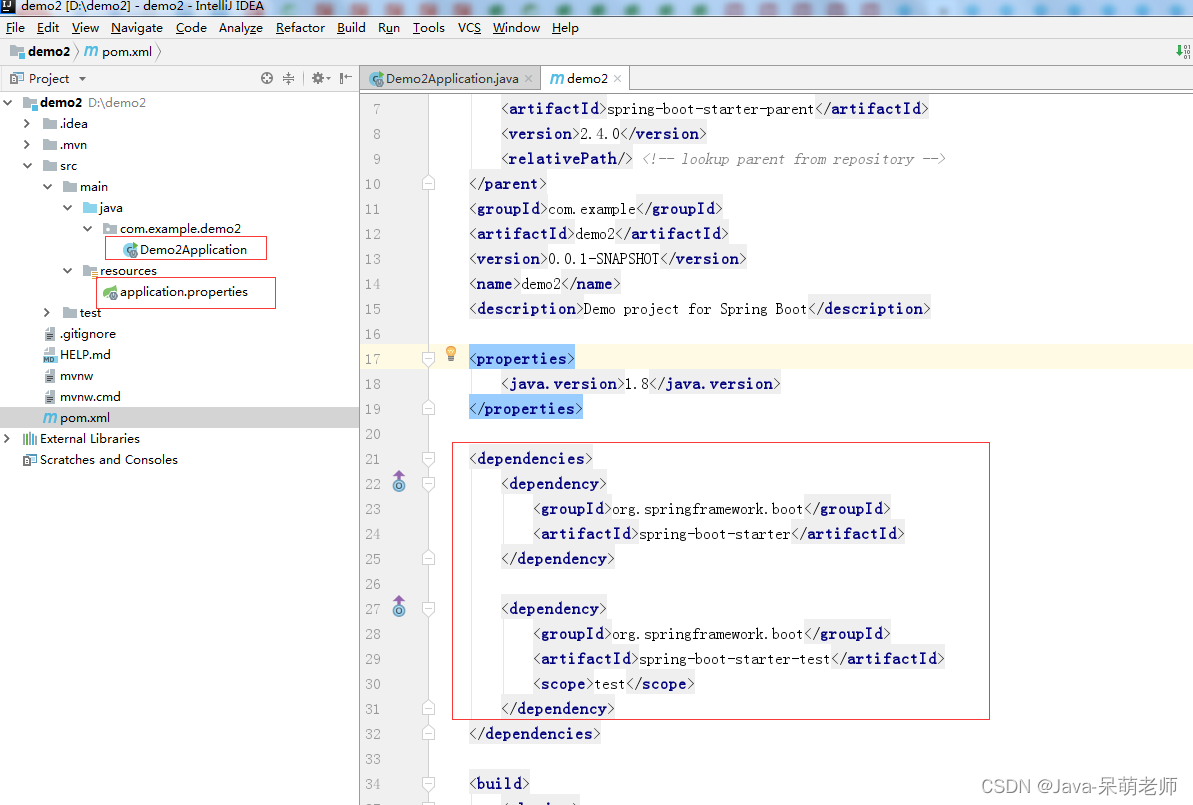Click demo2 in the breadcrumb bar
Viewport: 1193px width, 805px height.
click(49, 51)
